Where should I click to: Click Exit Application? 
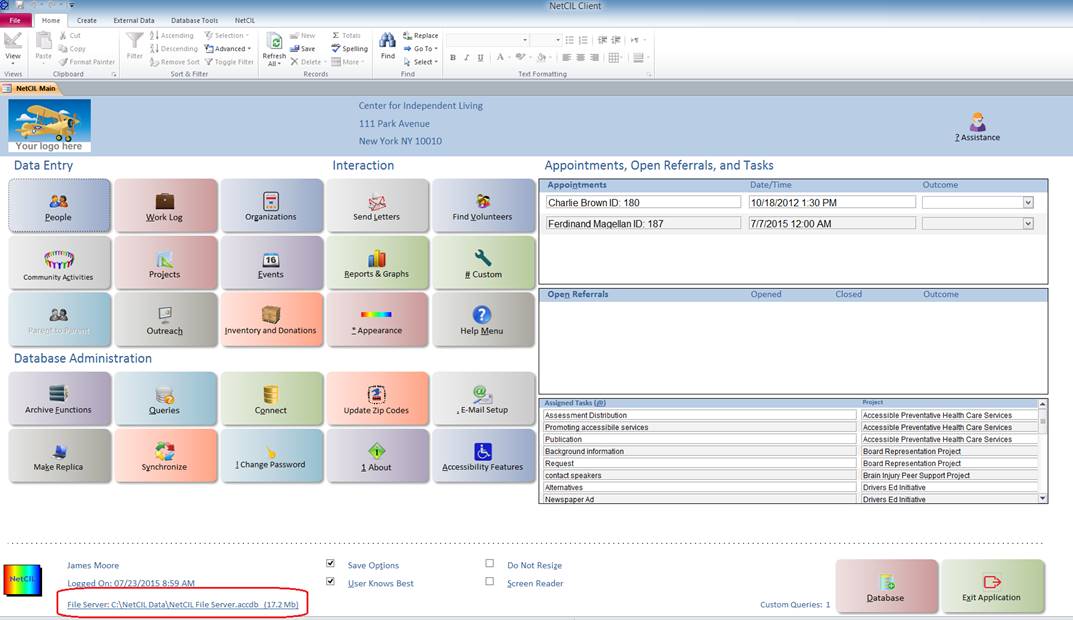click(x=992, y=586)
